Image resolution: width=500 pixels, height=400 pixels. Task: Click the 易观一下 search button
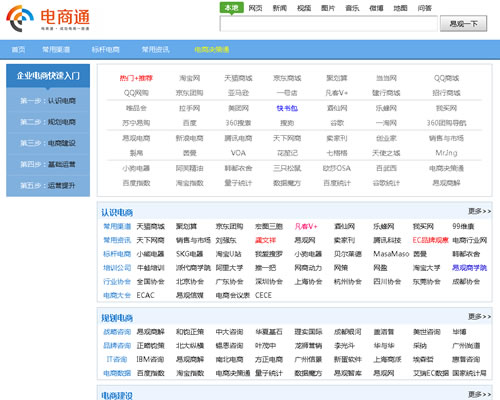pos(463,24)
